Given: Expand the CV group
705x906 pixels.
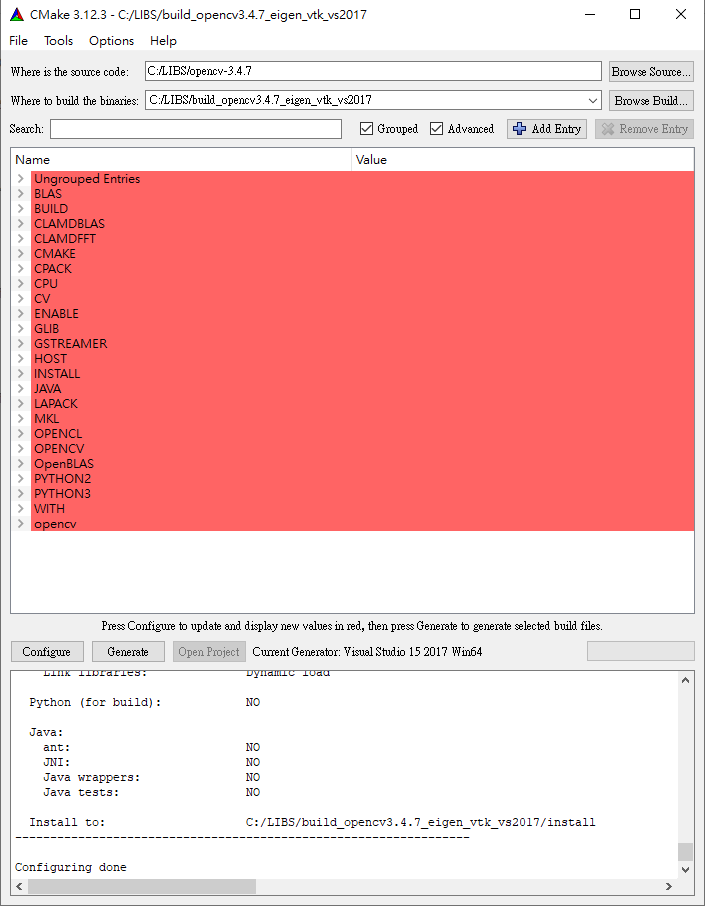Looking at the screenshot, I should pyautogui.click(x=20, y=299).
